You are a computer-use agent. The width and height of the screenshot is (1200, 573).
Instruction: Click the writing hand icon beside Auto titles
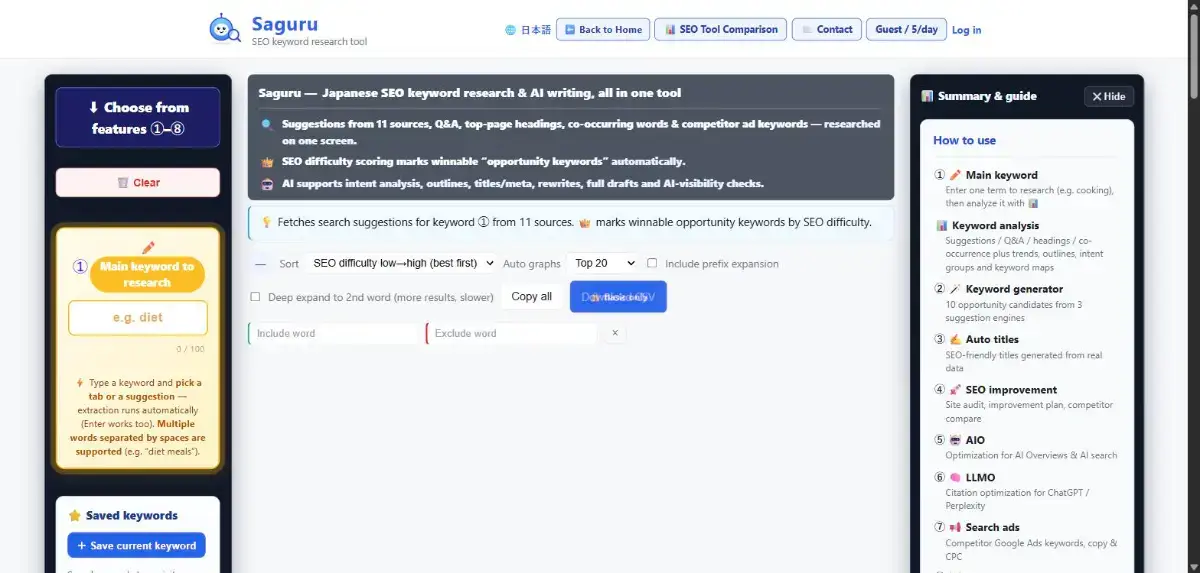[x=955, y=340]
